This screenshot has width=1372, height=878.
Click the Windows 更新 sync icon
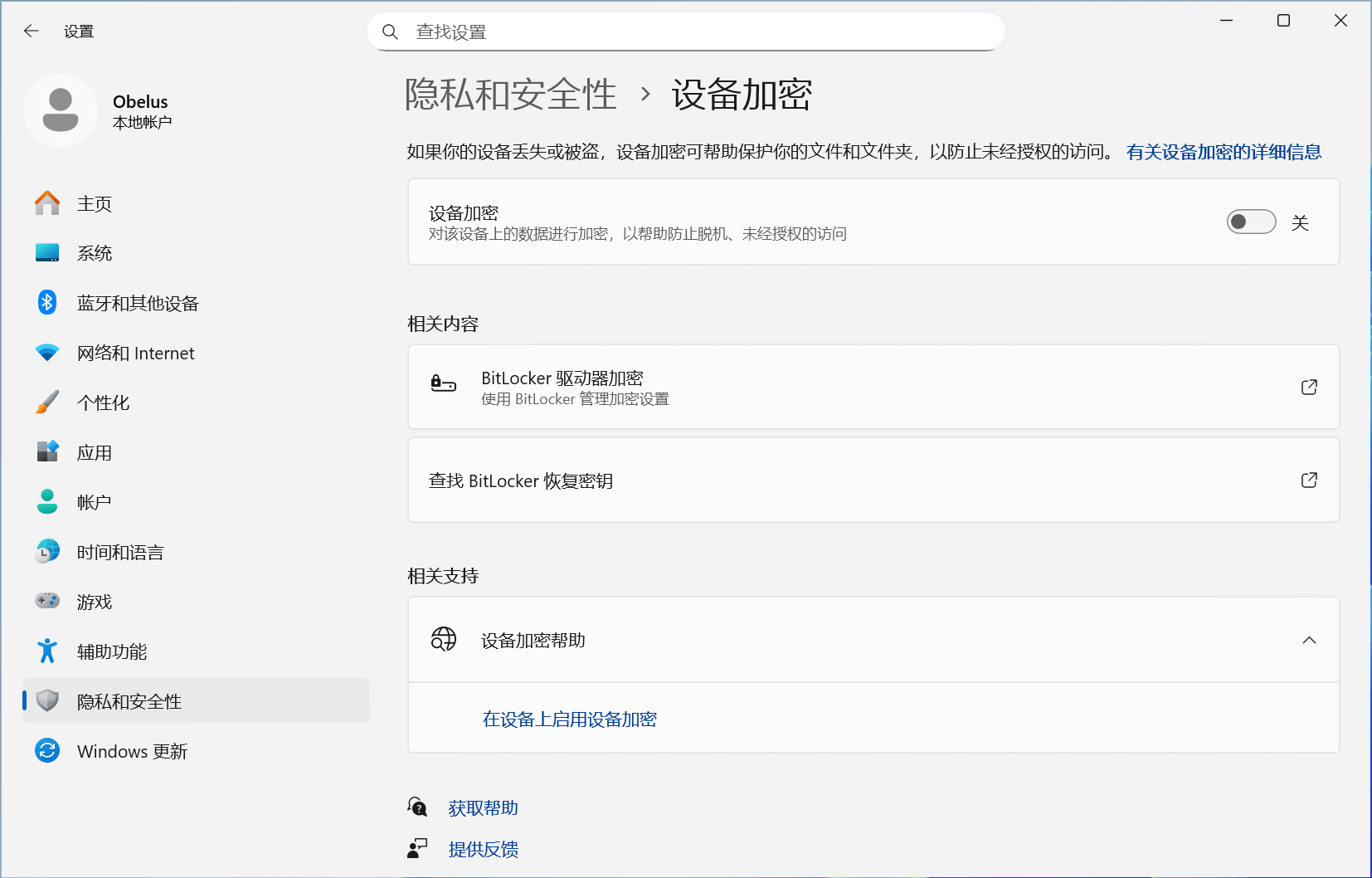pyautogui.click(x=47, y=751)
